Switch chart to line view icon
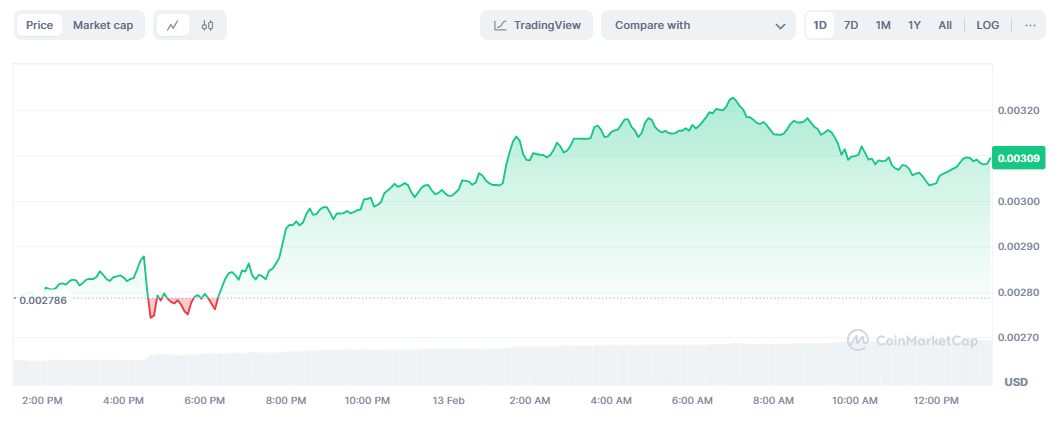Viewport: 1059px width, 424px height. 173,26
